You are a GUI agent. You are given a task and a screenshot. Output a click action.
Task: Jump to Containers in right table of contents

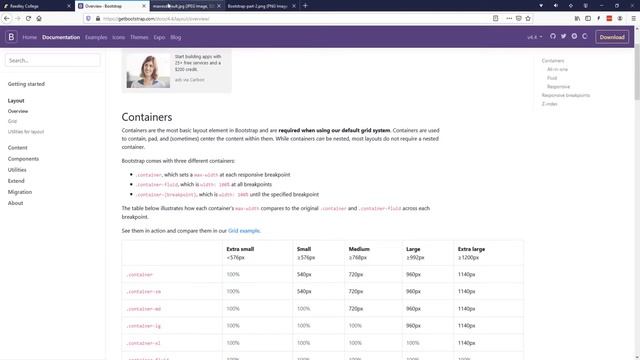click(553, 60)
